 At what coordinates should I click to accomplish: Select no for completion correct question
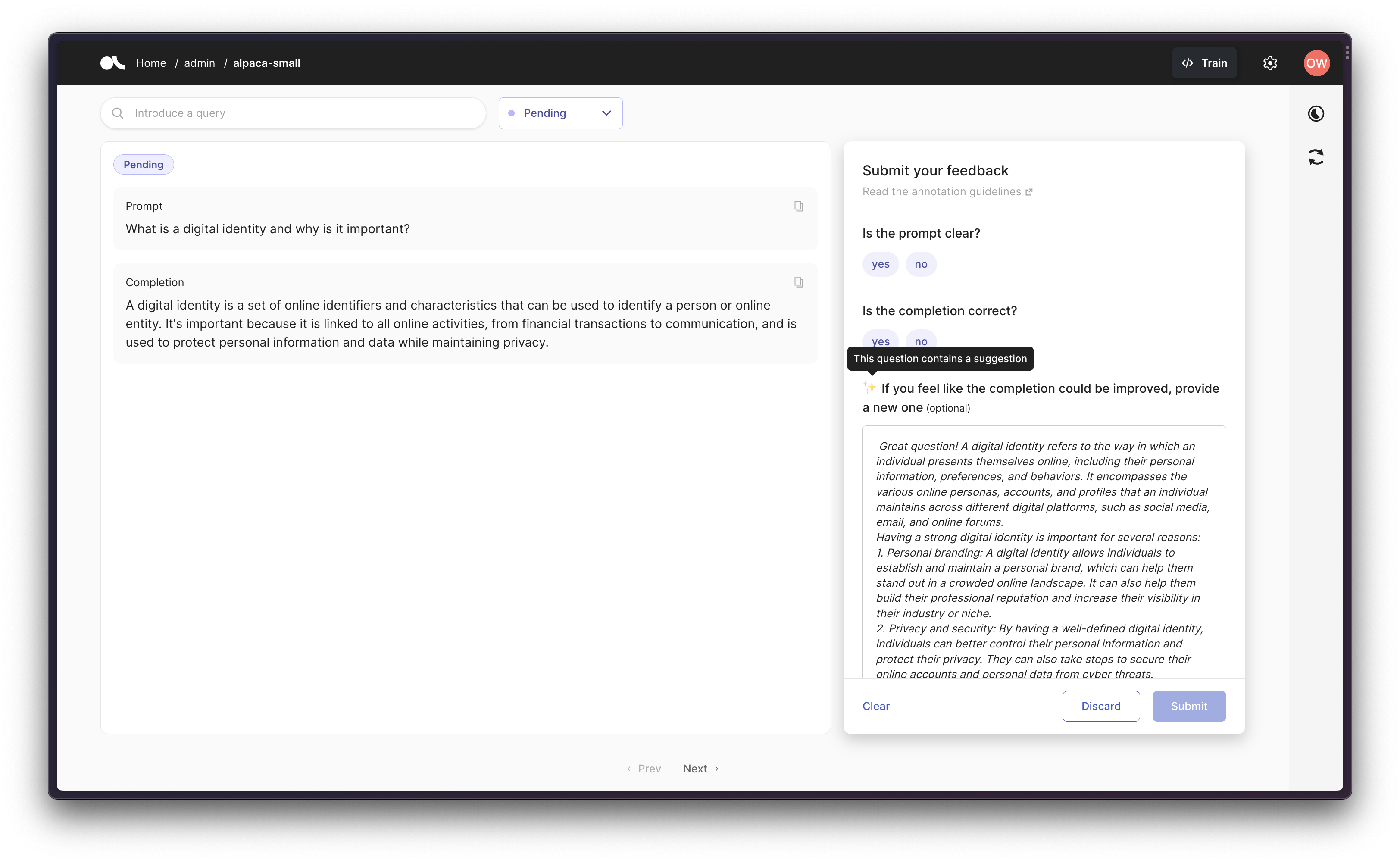(921, 340)
